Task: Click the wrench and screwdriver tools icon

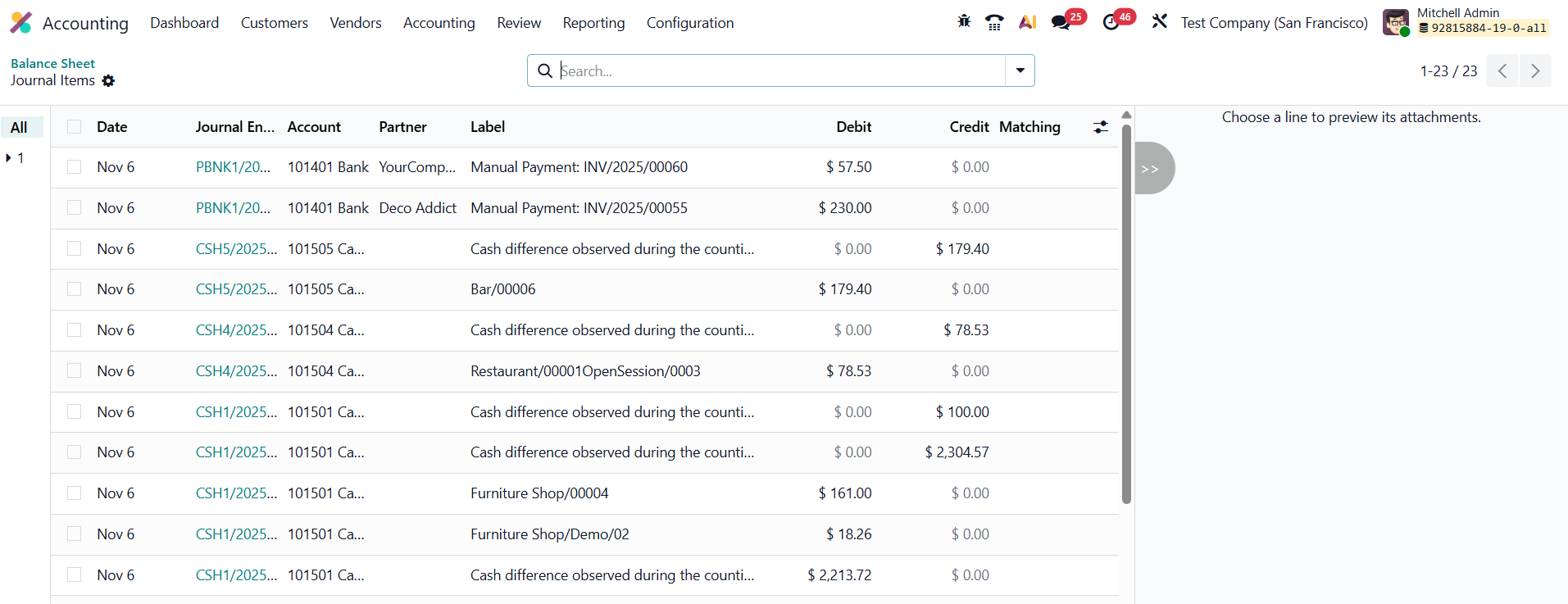Action: [1159, 22]
